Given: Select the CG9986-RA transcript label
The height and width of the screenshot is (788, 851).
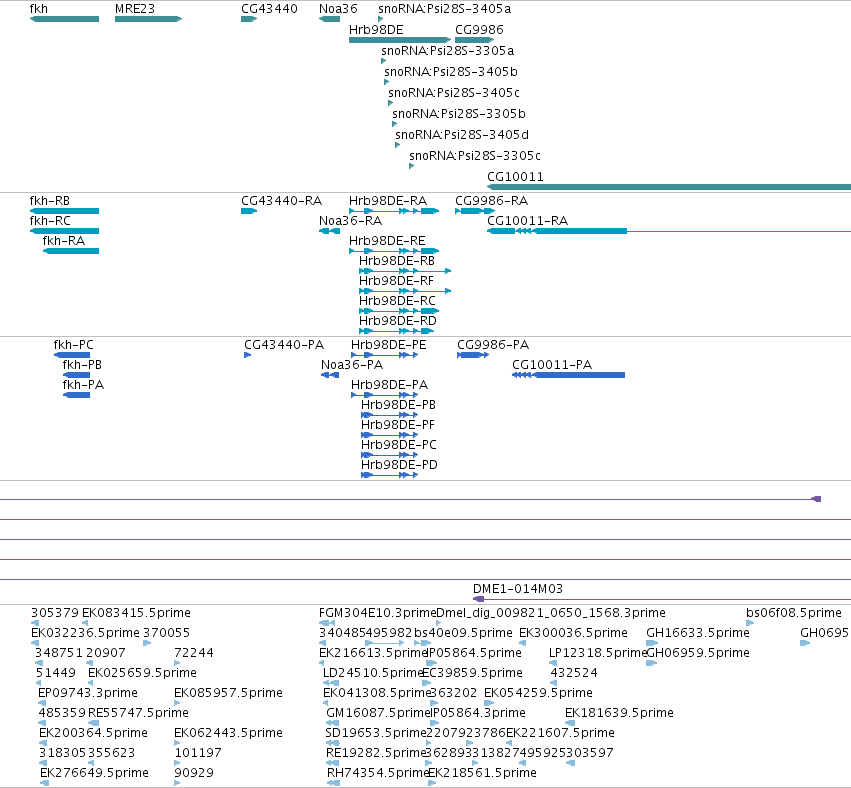Looking at the screenshot, I should tap(491, 201).
